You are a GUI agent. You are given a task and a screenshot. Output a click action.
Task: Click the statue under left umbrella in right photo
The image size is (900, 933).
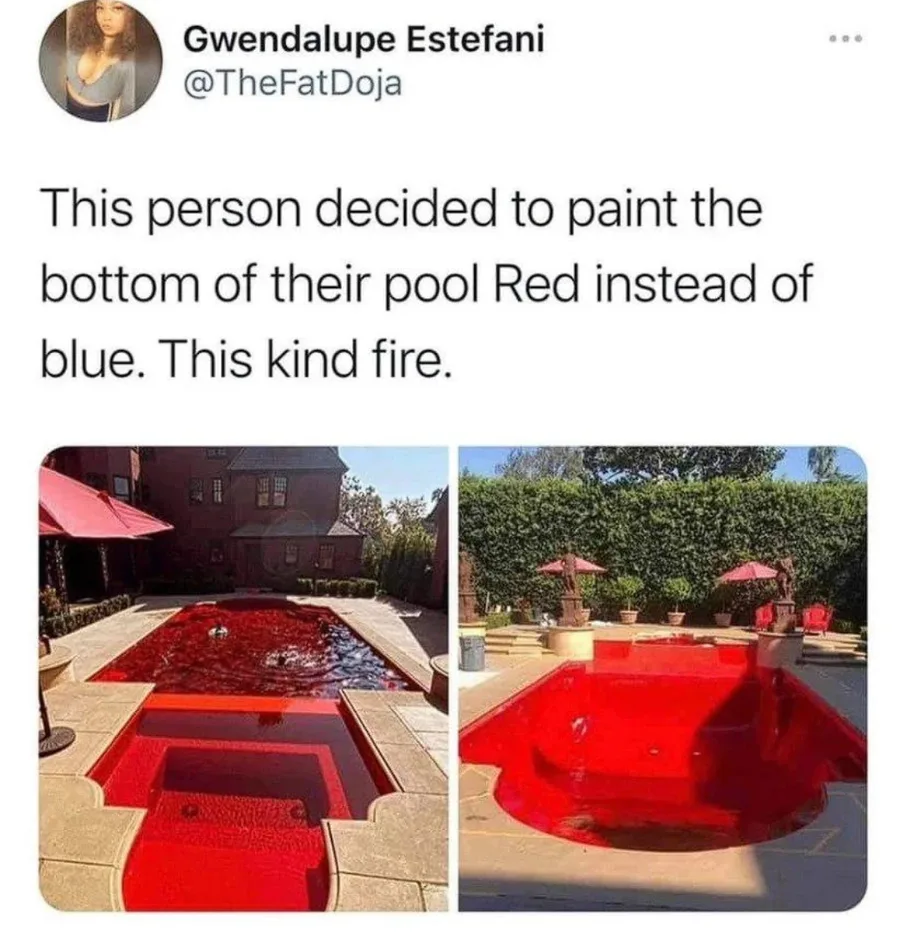click(568, 589)
